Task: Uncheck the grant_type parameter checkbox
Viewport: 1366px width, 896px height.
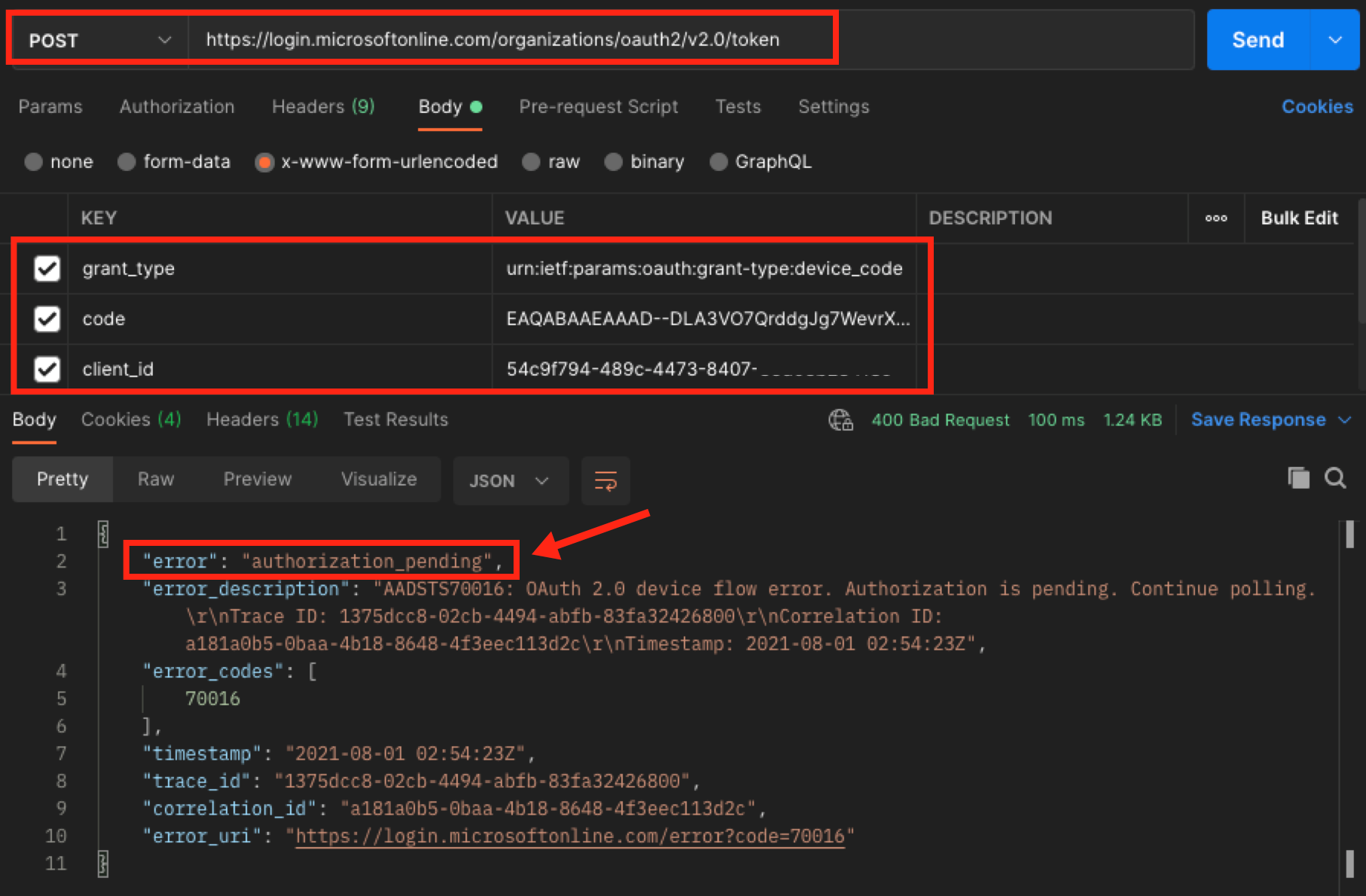Action: tap(47, 268)
